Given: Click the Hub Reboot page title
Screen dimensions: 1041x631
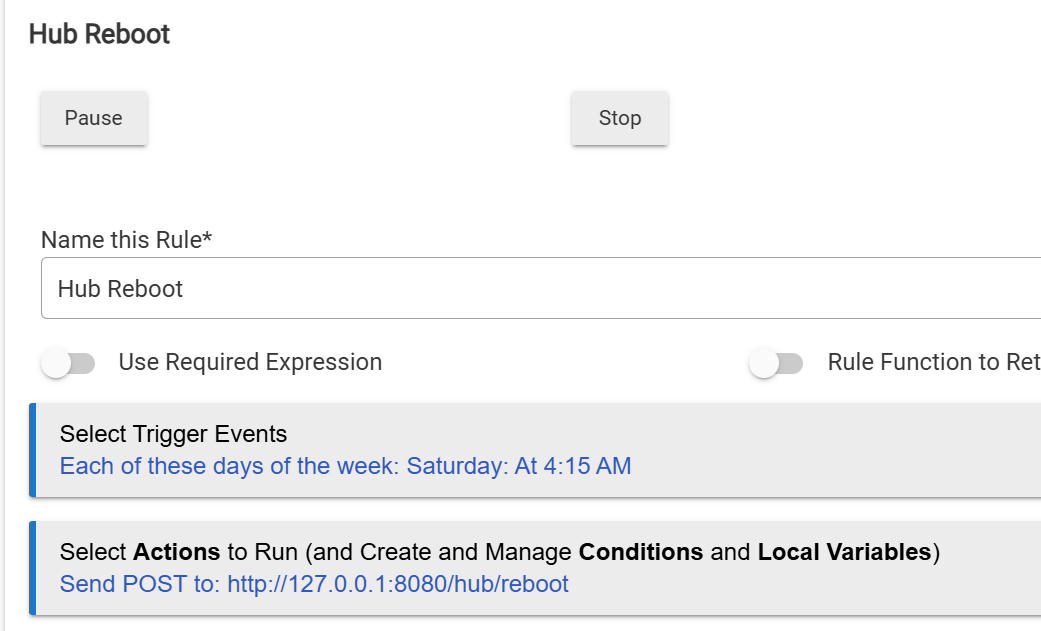Looking at the screenshot, I should click(x=99, y=34).
